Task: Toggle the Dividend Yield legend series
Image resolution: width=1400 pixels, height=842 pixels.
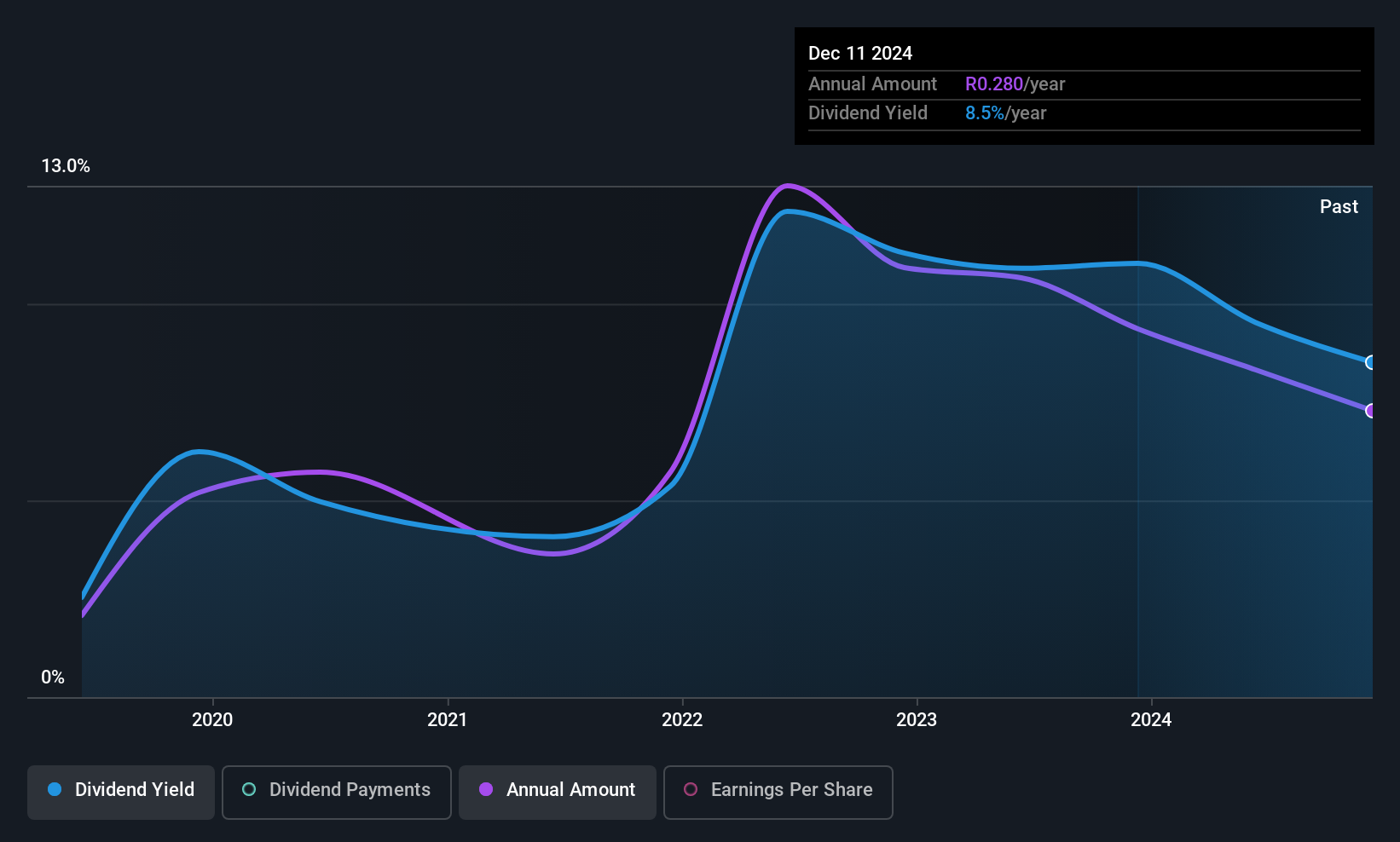Action: (x=121, y=790)
